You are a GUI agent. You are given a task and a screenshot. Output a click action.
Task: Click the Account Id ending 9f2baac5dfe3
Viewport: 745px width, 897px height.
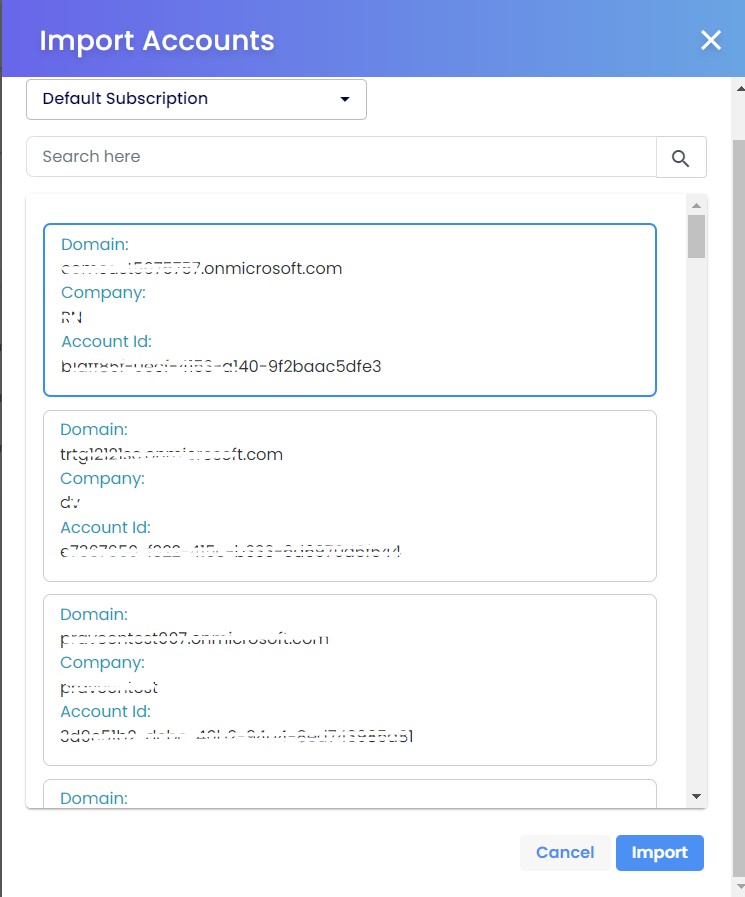[221, 366]
